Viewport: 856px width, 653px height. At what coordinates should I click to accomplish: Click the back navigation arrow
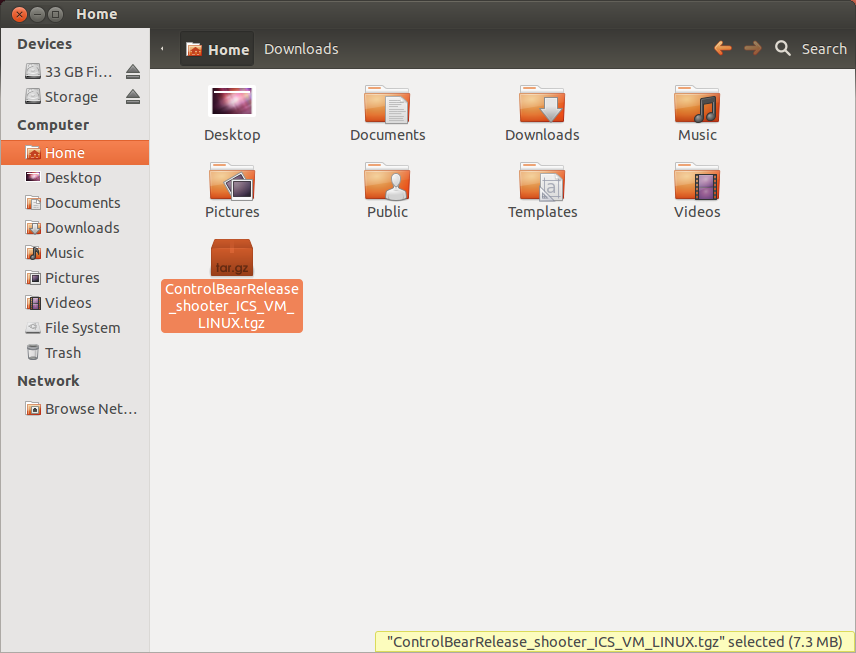pos(722,48)
